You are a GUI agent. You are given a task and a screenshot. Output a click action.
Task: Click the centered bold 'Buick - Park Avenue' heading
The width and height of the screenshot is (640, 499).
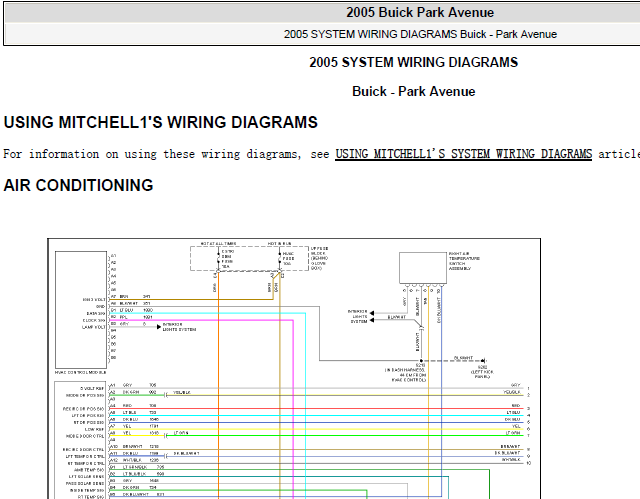point(413,91)
